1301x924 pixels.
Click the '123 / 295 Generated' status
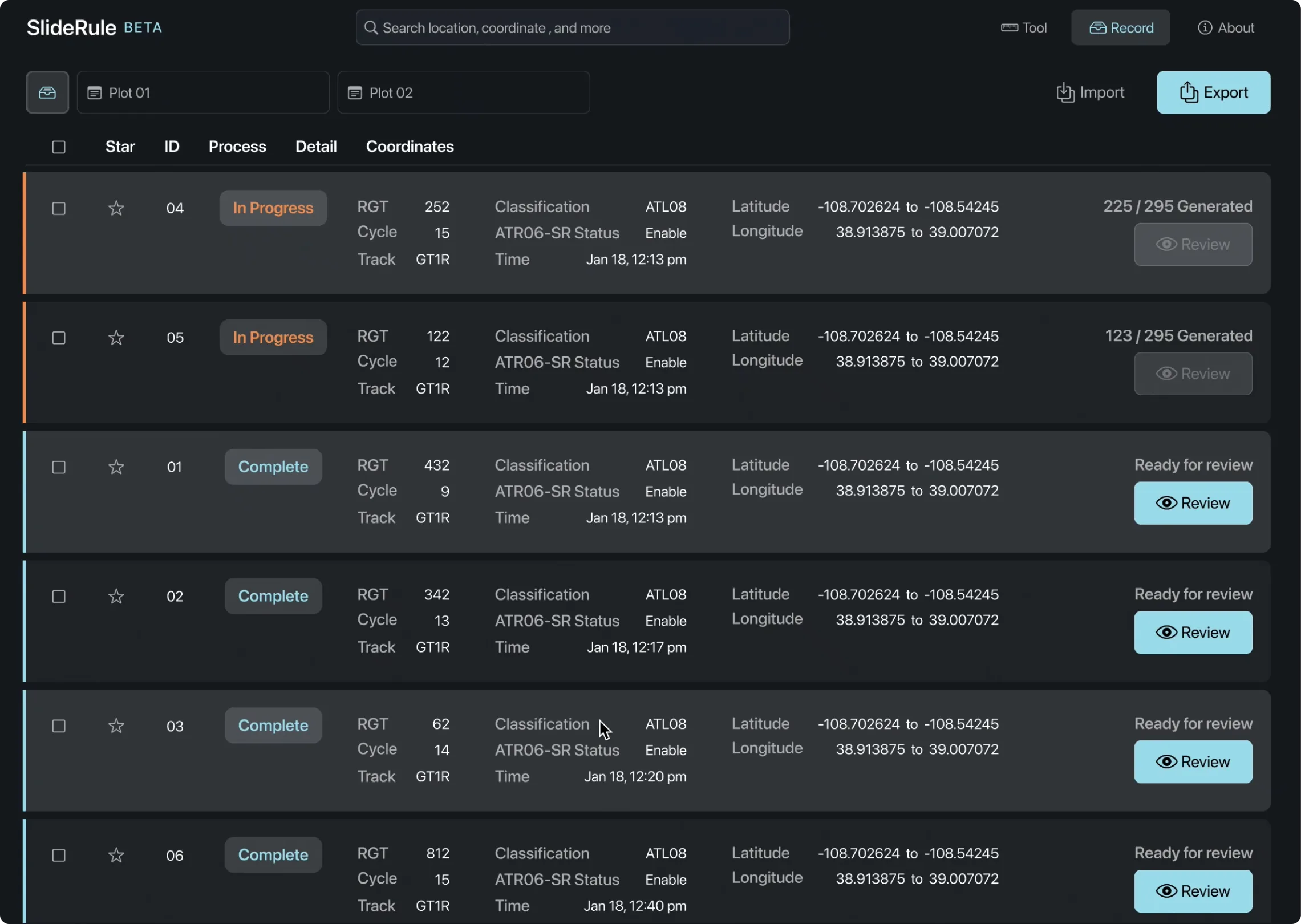tap(1178, 336)
